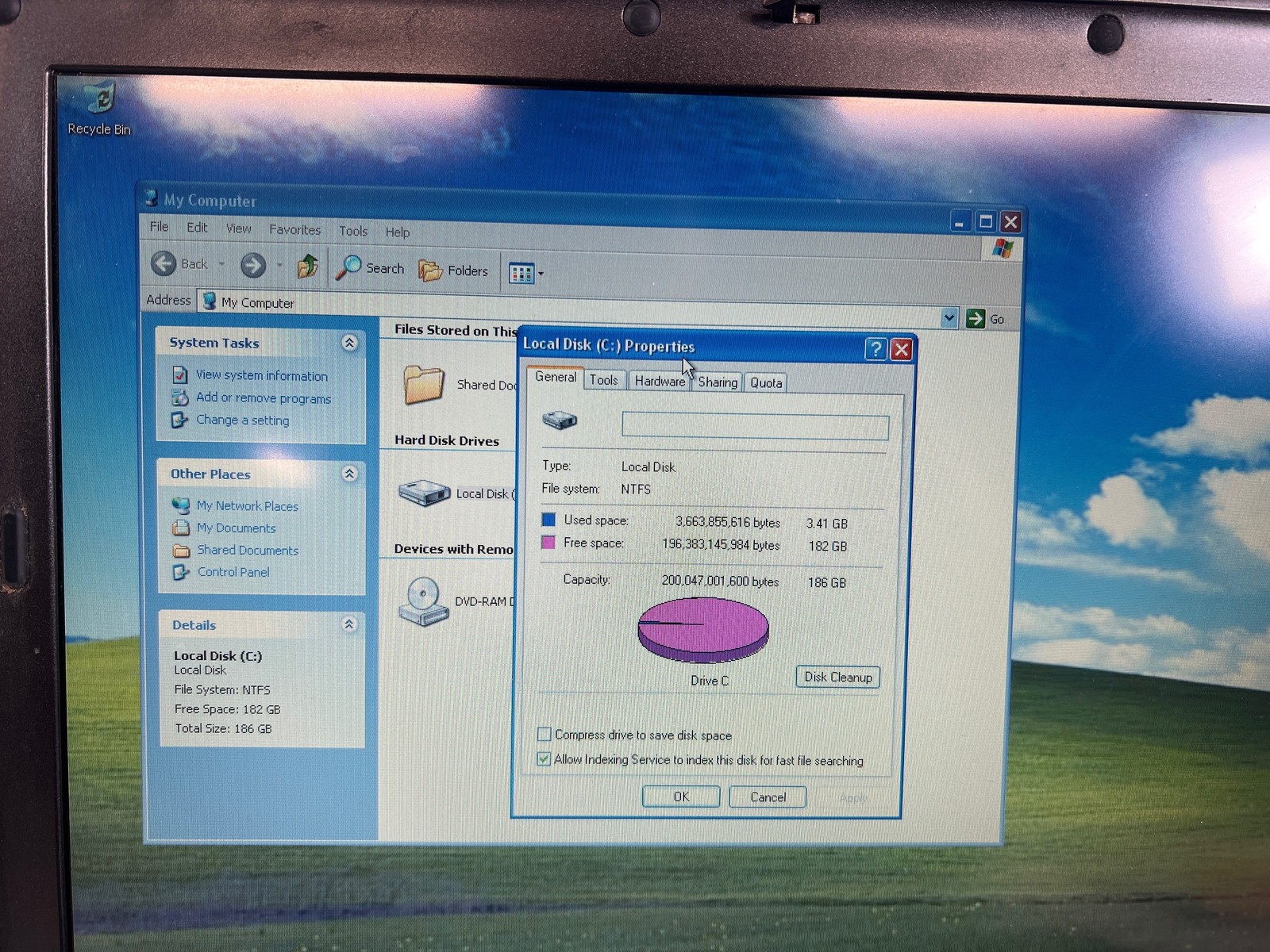The image size is (1270, 952).
Task: Open the View menu
Action: tap(239, 228)
